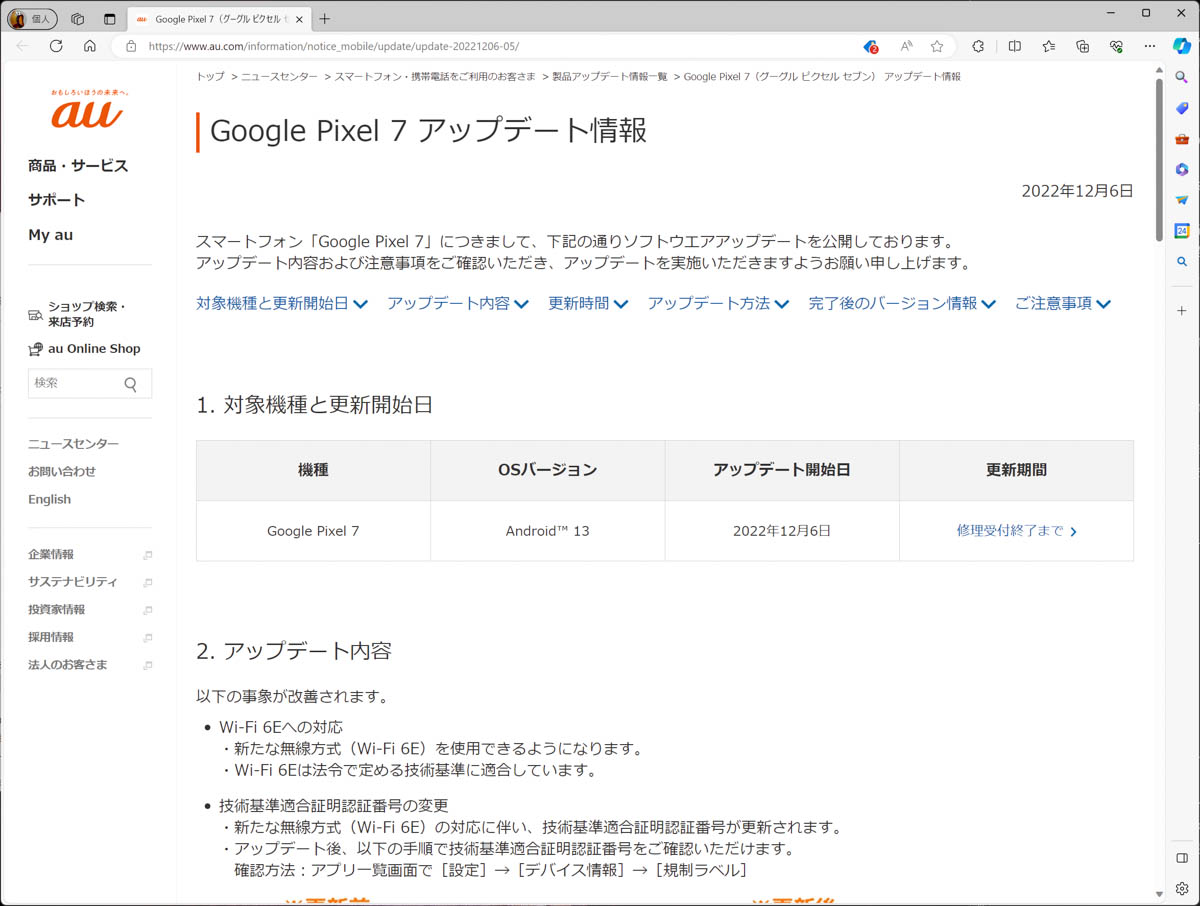The width and height of the screenshot is (1200, 906).
Task: Open the sidebar tools briefcase icon
Action: click(x=1182, y=139)
